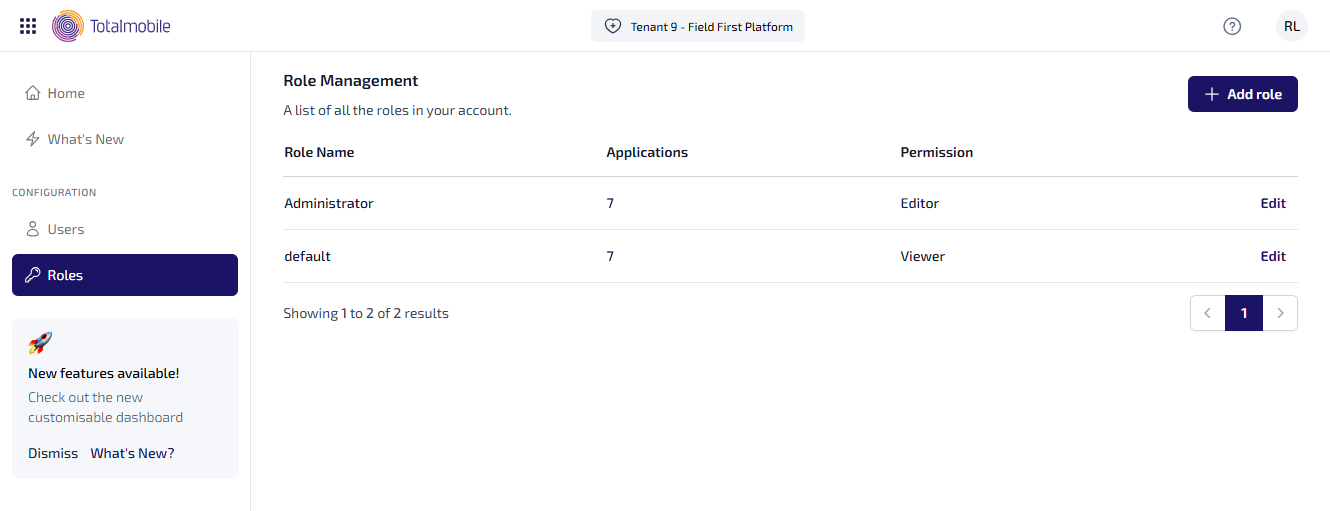The width and height of the screenshot is (1330, 511).
Task: Open the Users menu item
Action: coord(66,229)
